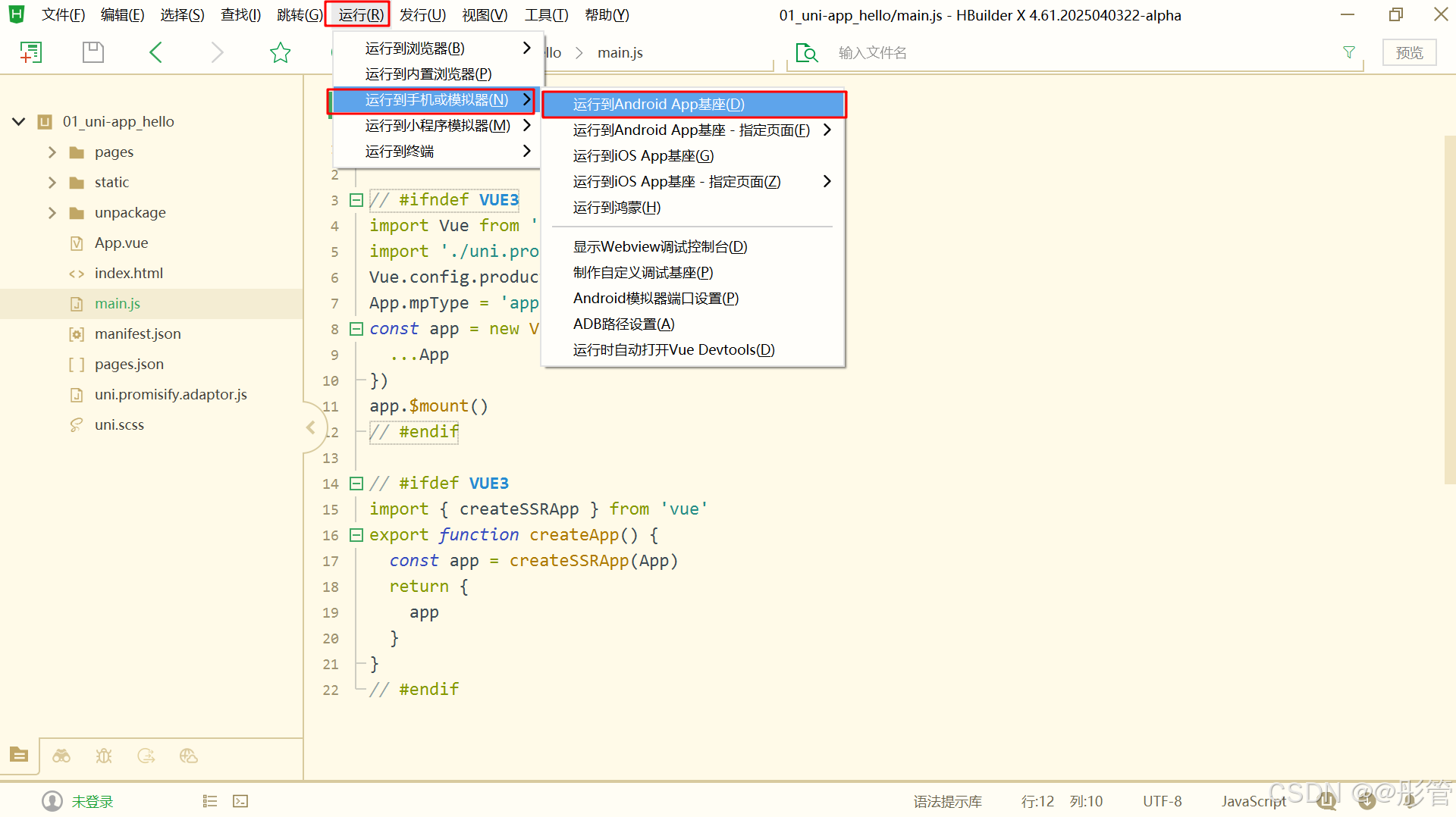
Task: Open the 视图(V) menu
Action: coord(485,15)
